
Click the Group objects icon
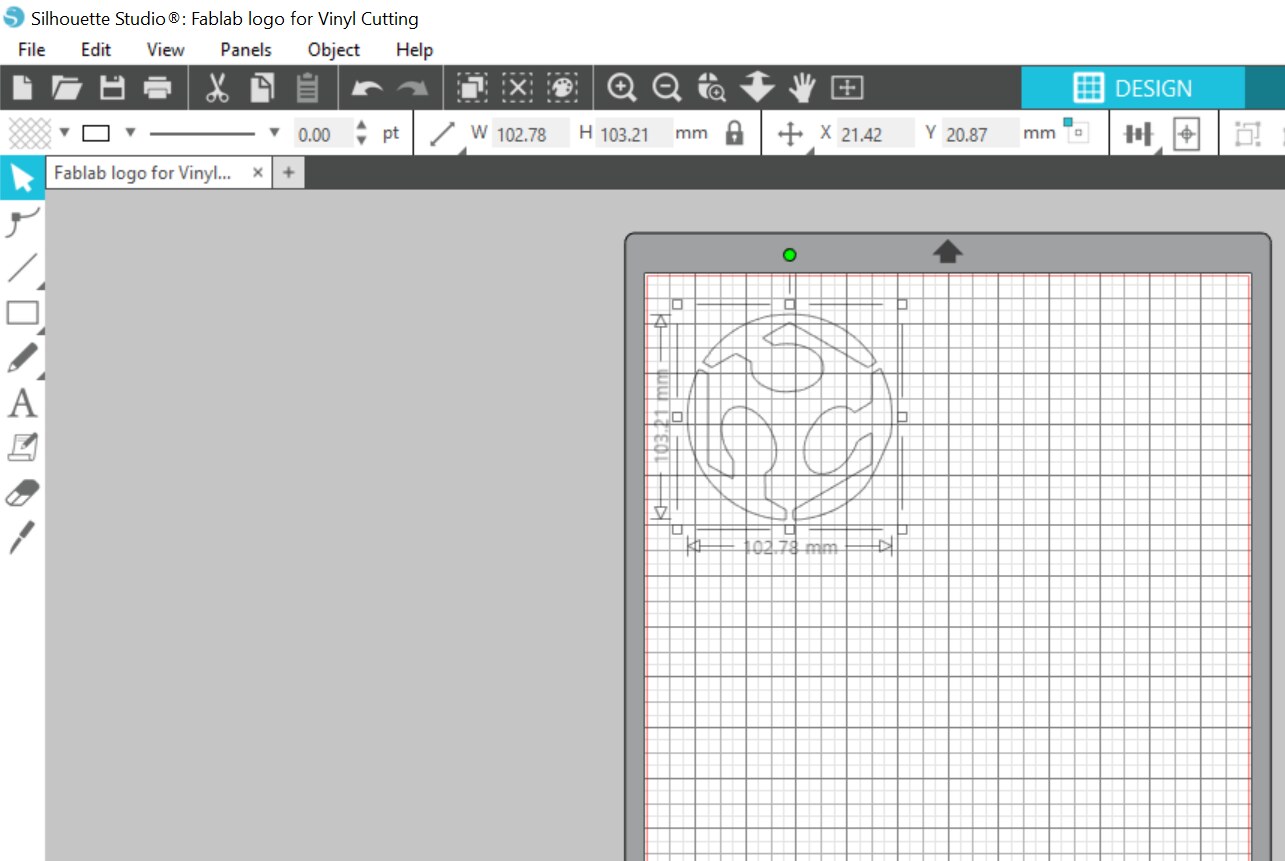click(x=1247, y=134)
